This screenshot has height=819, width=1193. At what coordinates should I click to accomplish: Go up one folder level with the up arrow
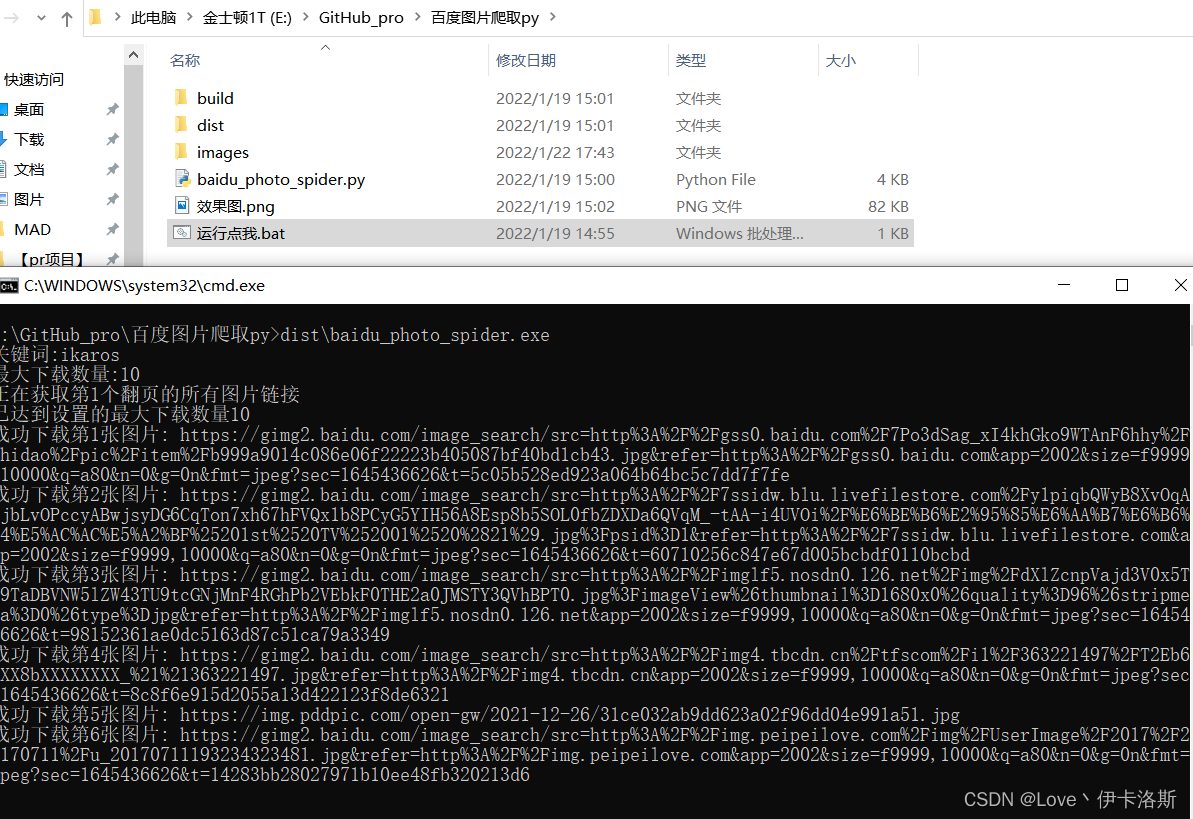[x=67, y=18]
